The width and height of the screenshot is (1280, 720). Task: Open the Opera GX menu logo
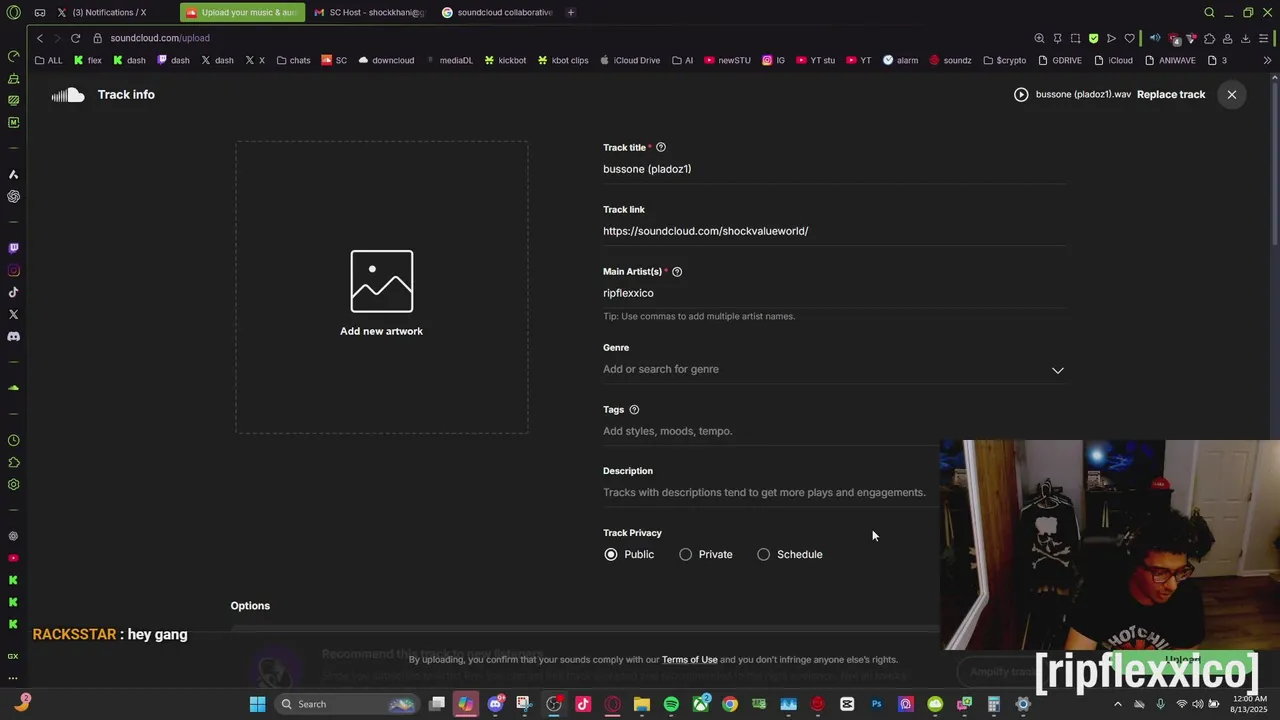pyautogui.click(x=13, y=12)
